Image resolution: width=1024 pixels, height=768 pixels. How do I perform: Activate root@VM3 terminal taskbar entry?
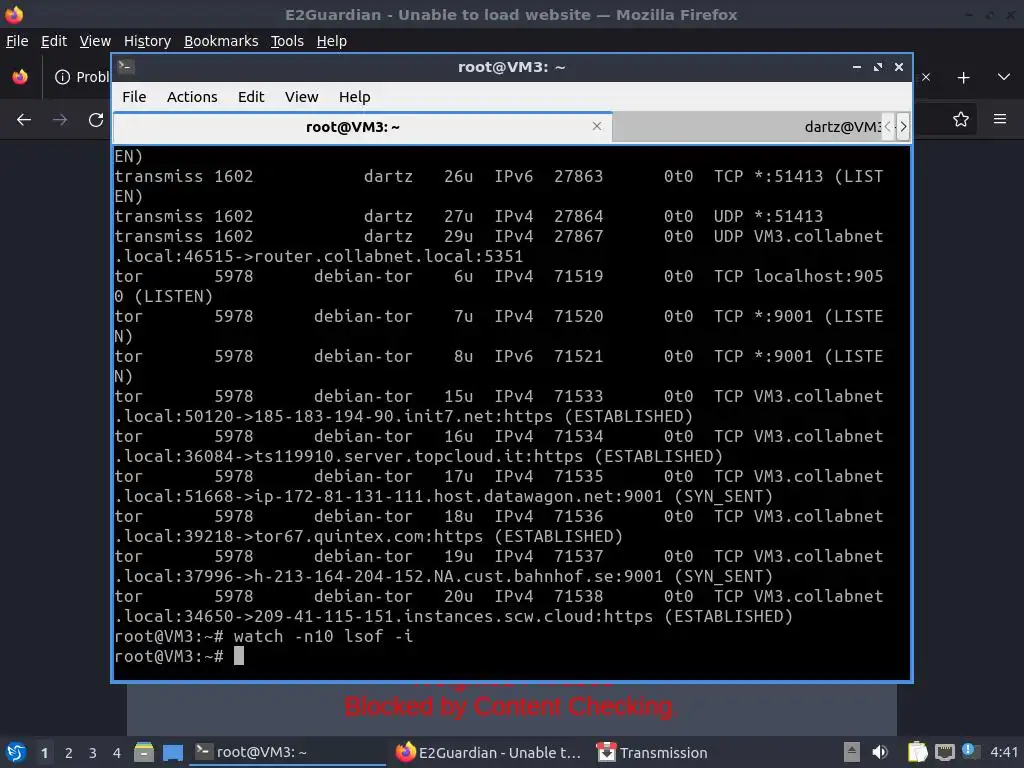click(287, 752)
